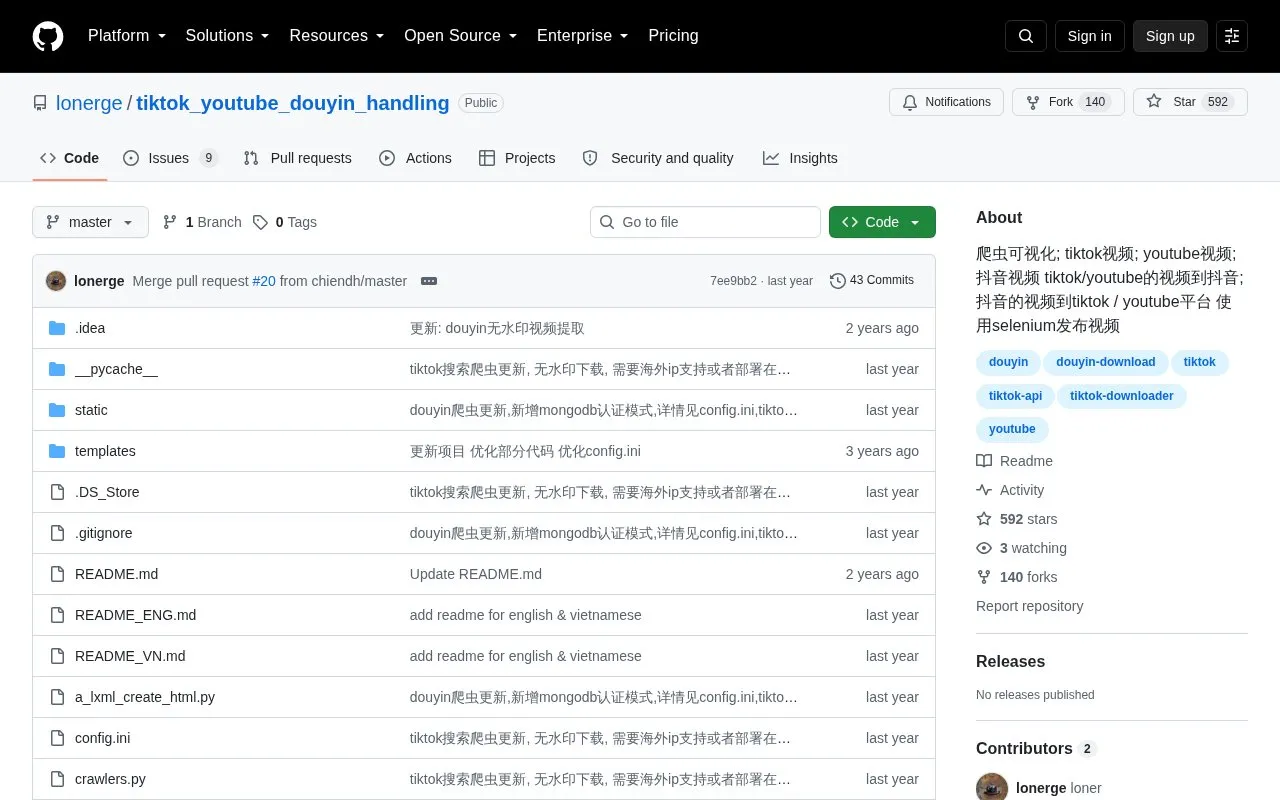
Task: Switch to the Projects tab
Action: click(517, 158)
